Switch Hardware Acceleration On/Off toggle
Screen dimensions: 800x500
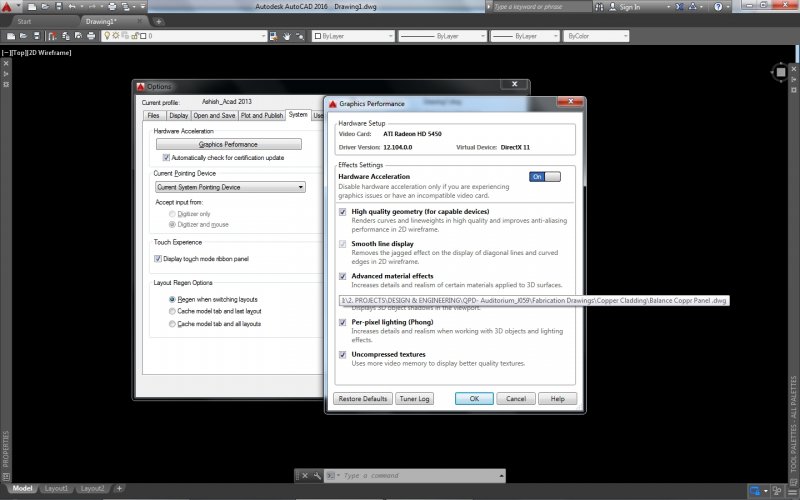point(545,177)
